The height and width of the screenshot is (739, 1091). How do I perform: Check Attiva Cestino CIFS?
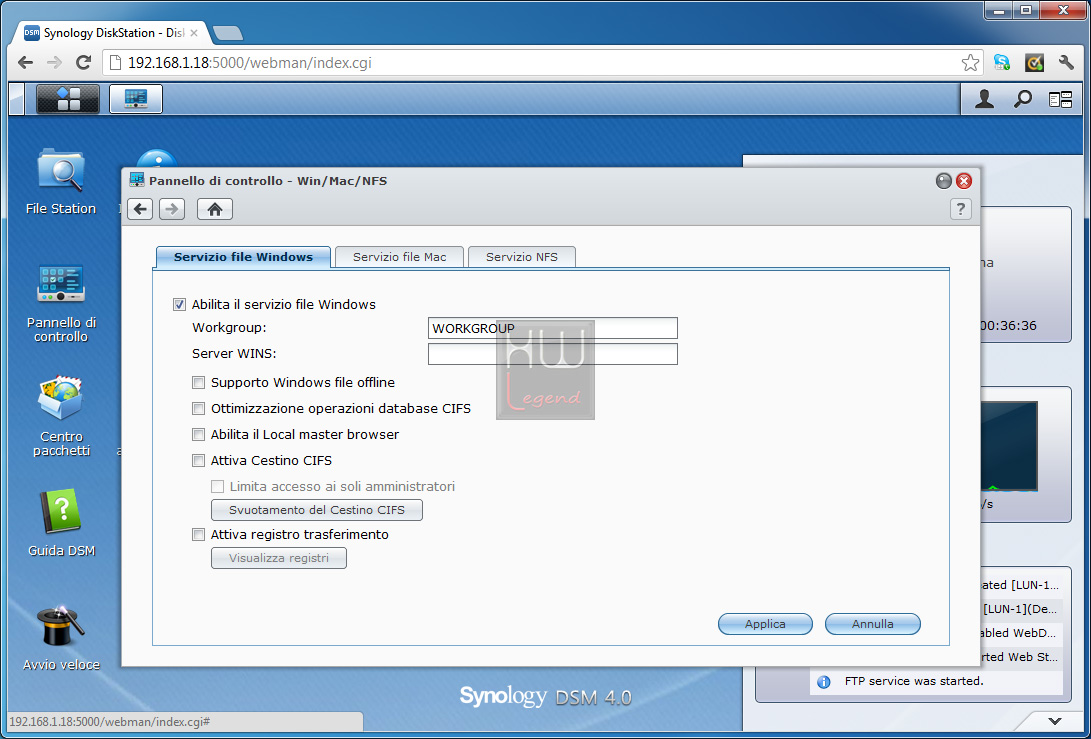click(x=199, y=461)
